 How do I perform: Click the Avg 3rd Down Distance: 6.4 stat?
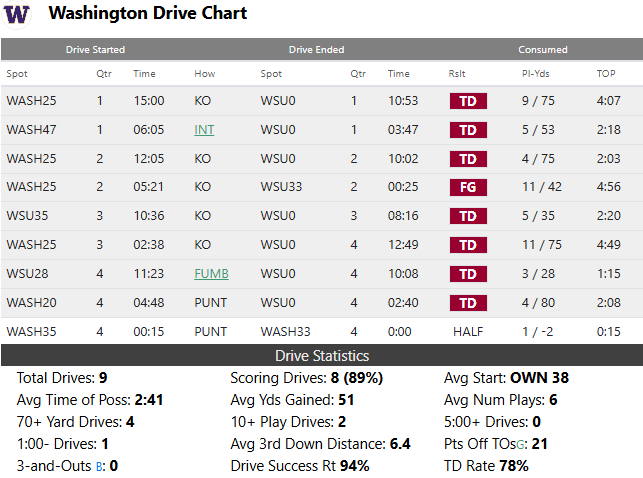320,444
